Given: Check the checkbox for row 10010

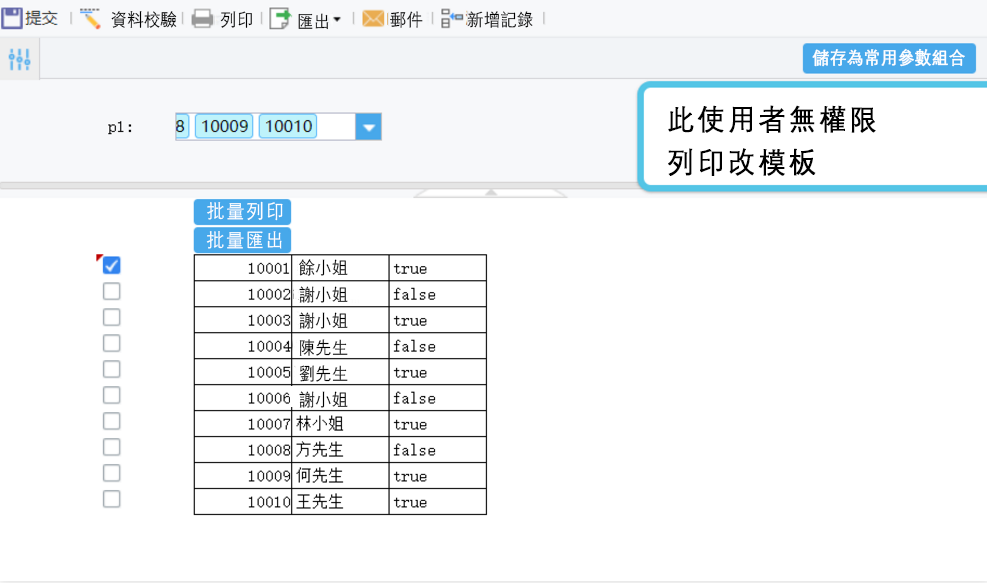Looking at the screenshot, I should tap(111, 499).
